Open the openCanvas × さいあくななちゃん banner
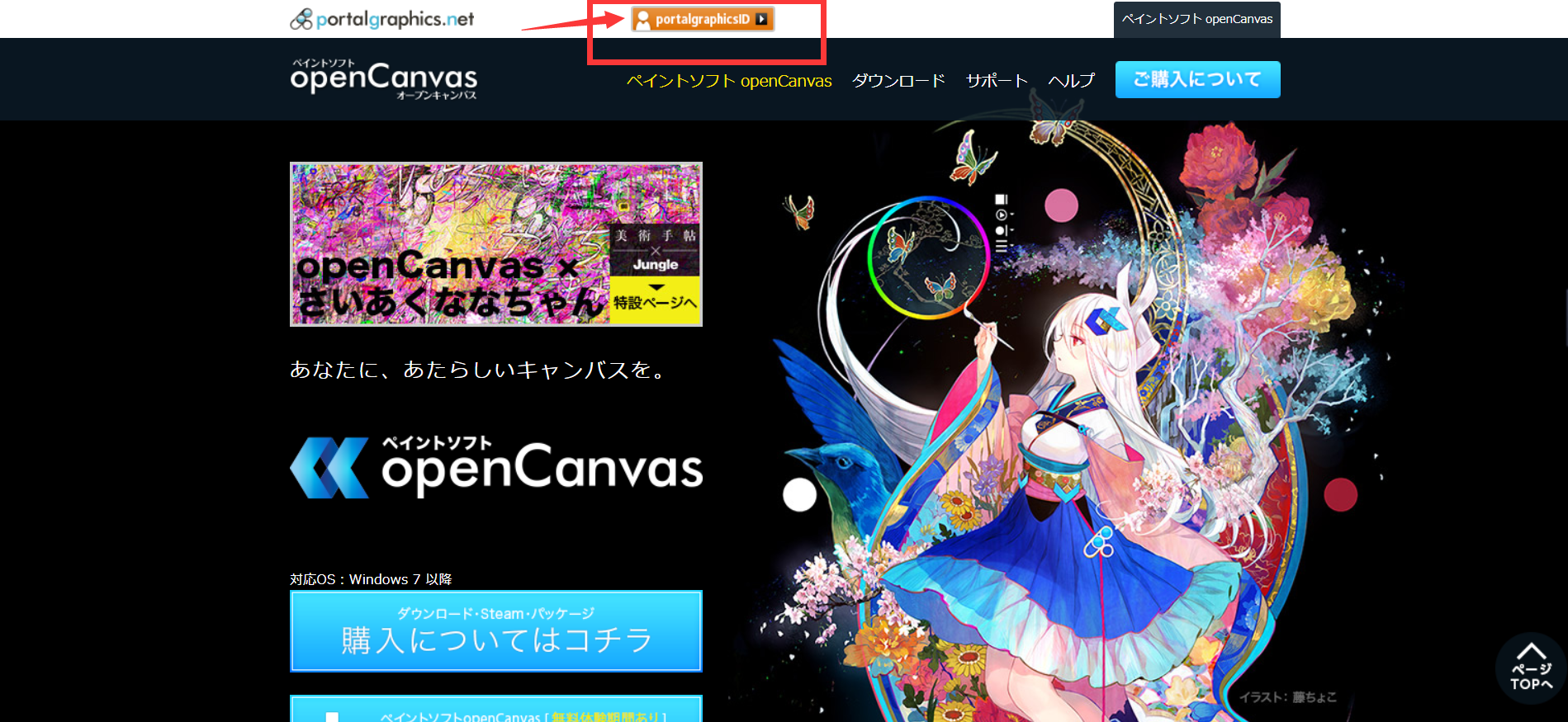 (495, 244)
